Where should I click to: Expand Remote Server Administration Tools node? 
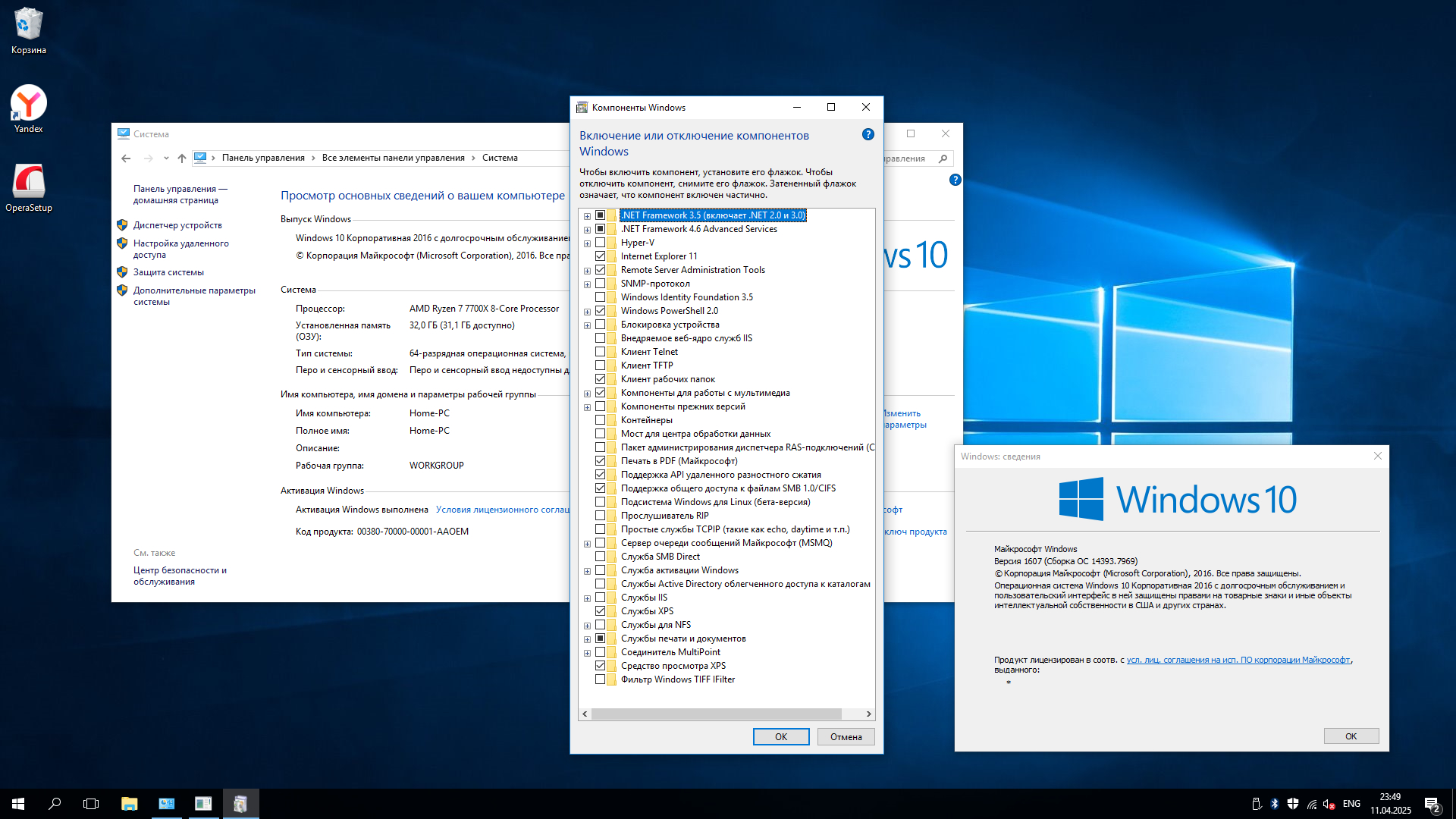[x=587, y=271]
